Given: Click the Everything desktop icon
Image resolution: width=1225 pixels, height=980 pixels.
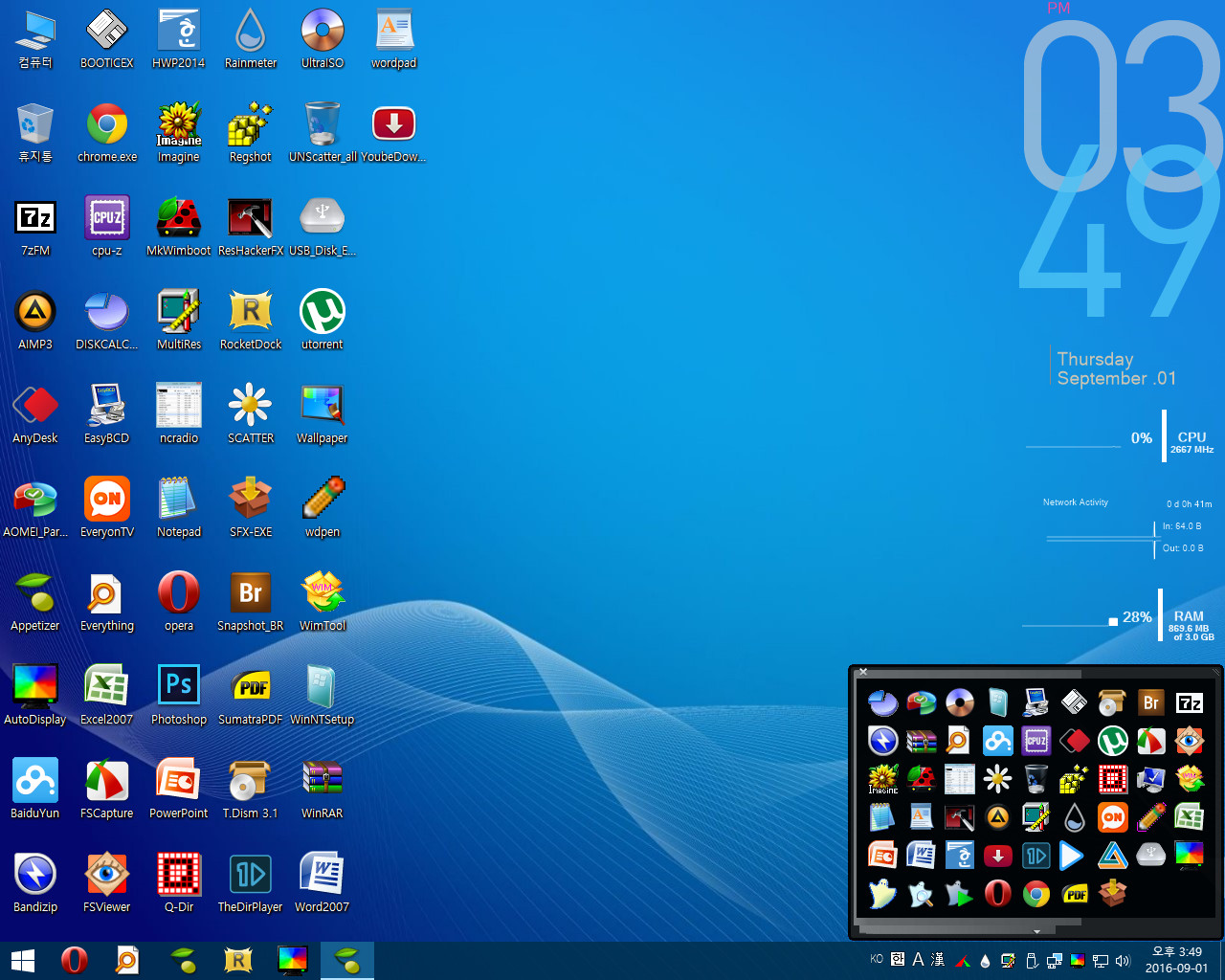Looking at the screenshot, I should click(107, 603).
